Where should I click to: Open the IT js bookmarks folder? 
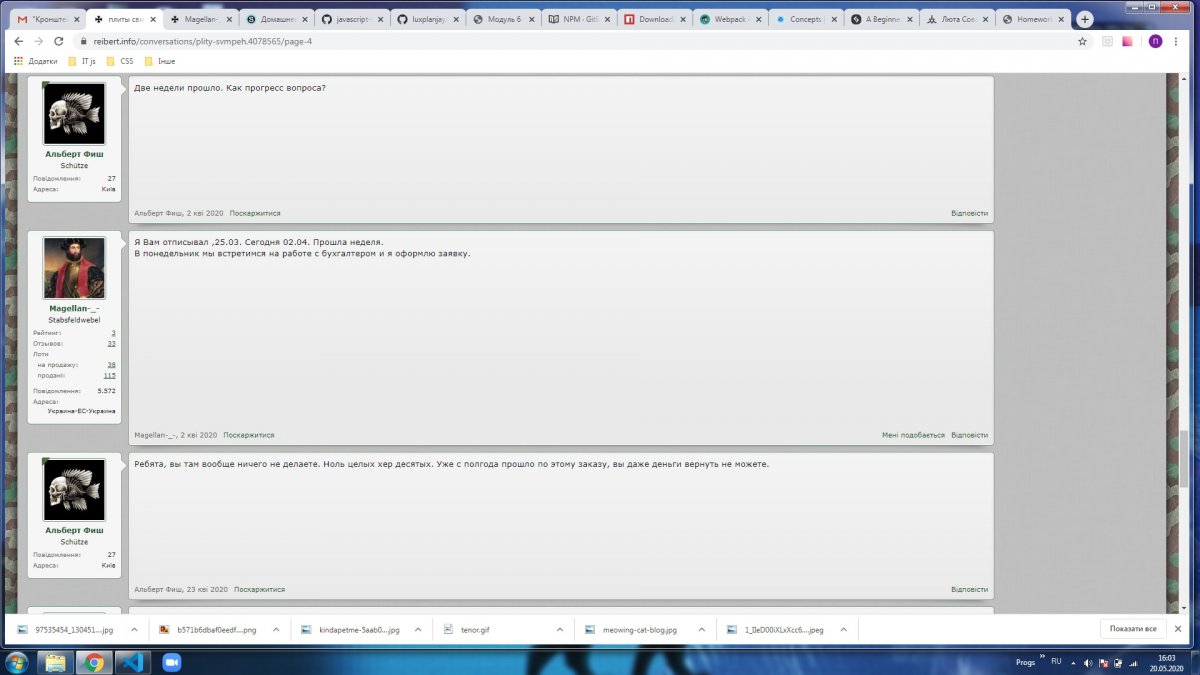81,61
